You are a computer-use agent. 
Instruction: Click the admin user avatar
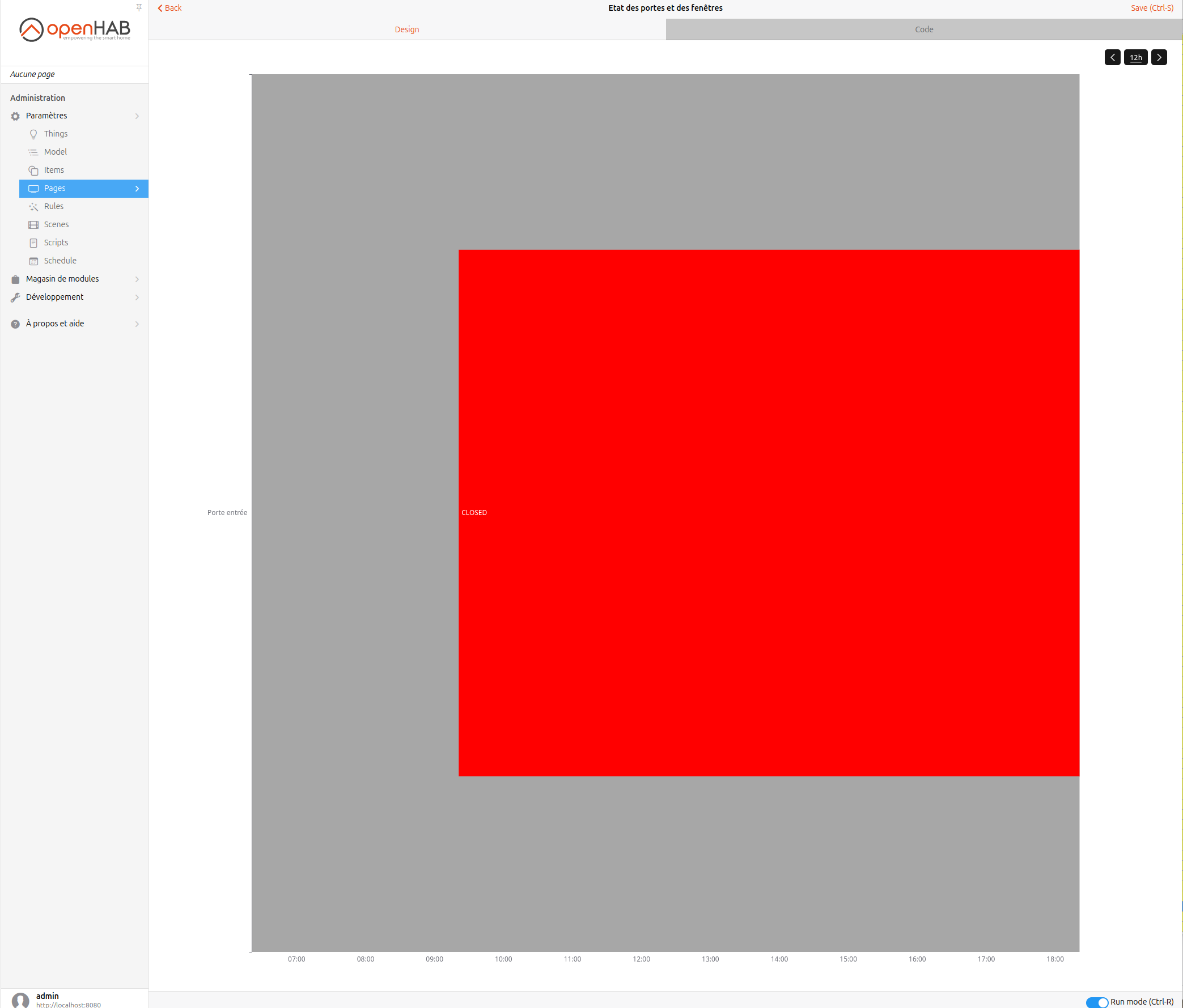(x=20, y=1000)
